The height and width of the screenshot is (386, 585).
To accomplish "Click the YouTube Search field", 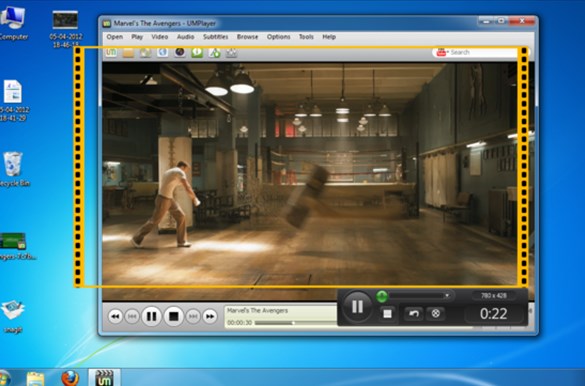I will click(481, 53).
